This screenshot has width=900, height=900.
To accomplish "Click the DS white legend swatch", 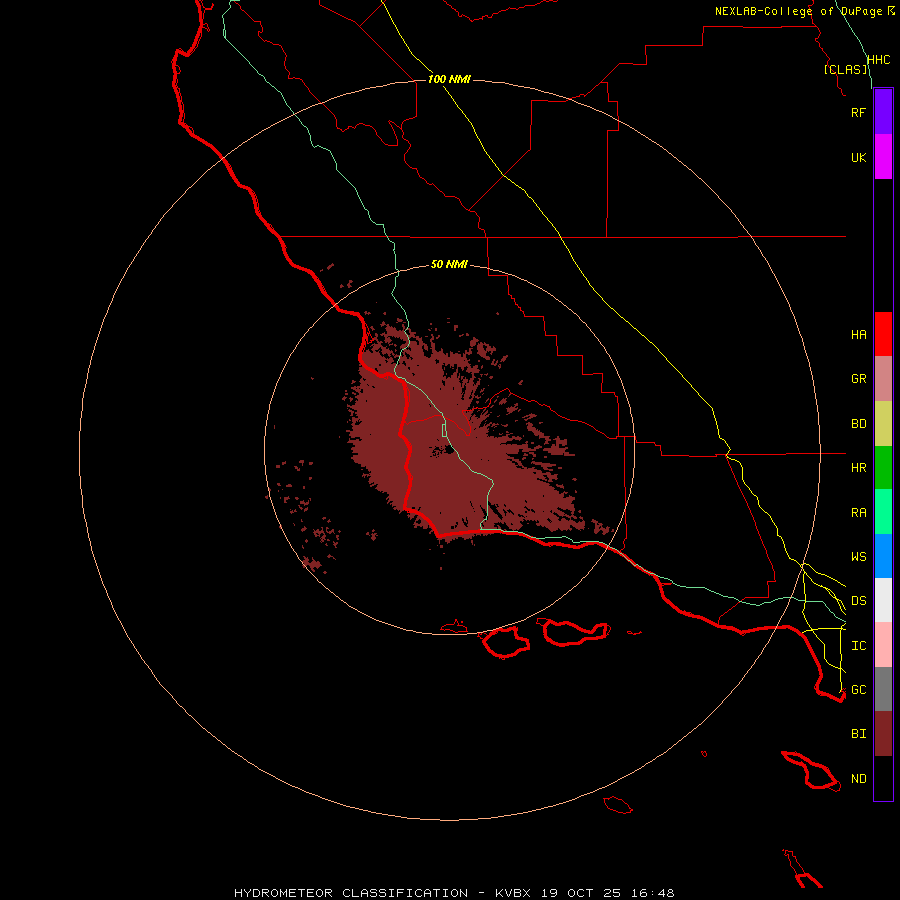I will point(883,600).
